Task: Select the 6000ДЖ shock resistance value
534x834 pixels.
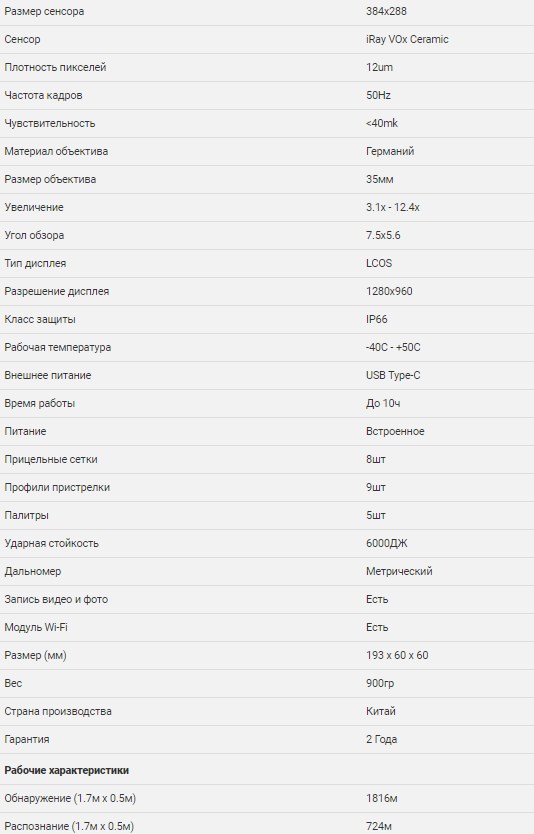Action: [x=387, y=544]
